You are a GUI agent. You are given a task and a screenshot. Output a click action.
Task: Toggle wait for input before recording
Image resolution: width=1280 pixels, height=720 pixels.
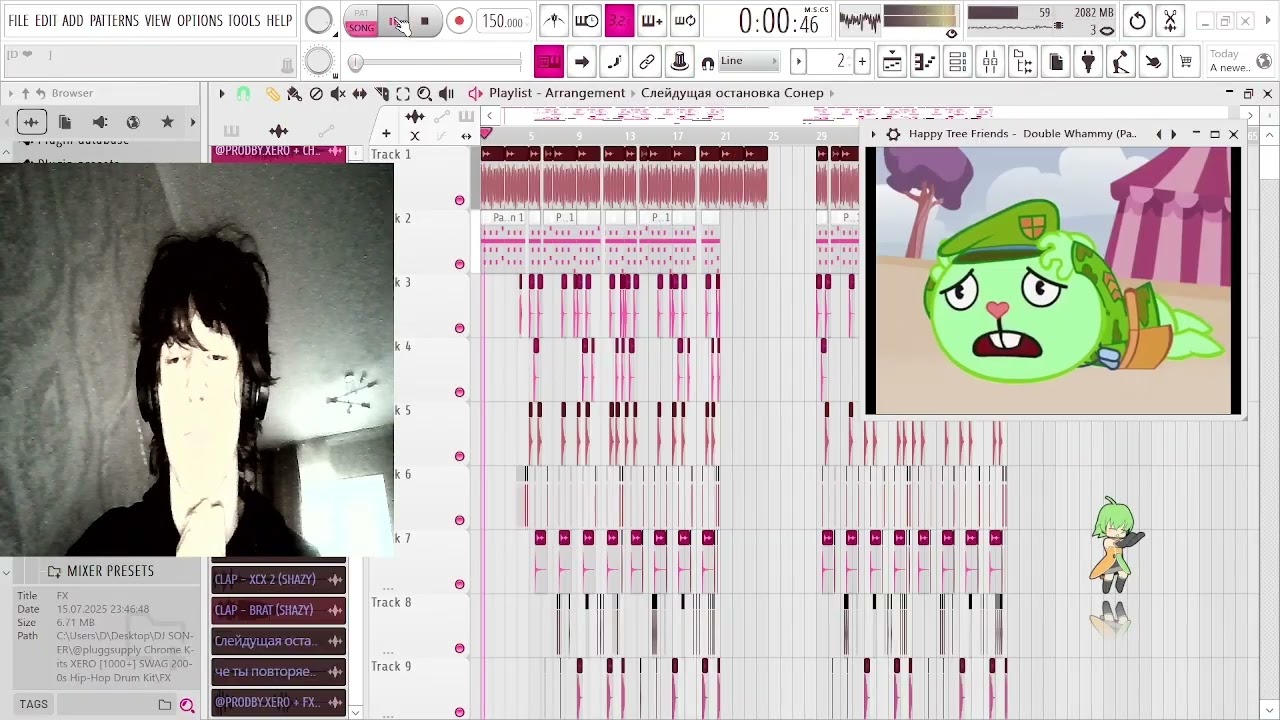[587, 20]
